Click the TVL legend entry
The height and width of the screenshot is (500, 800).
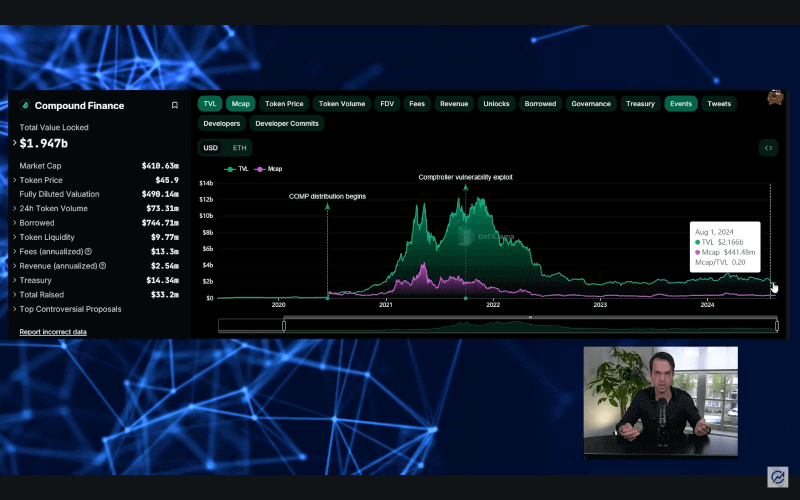point(236,169)
